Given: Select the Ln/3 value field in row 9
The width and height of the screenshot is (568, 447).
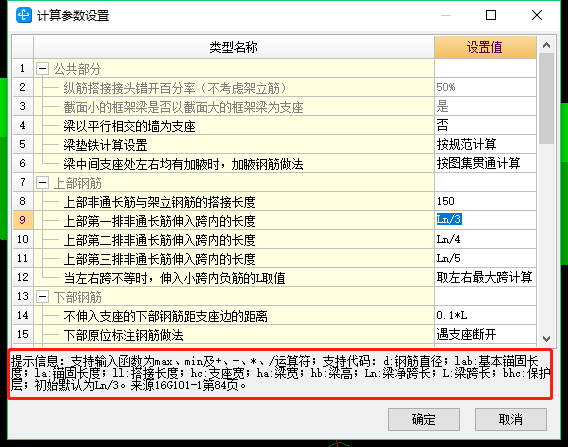Looking at the screenshot, I should tap(485, 220).
